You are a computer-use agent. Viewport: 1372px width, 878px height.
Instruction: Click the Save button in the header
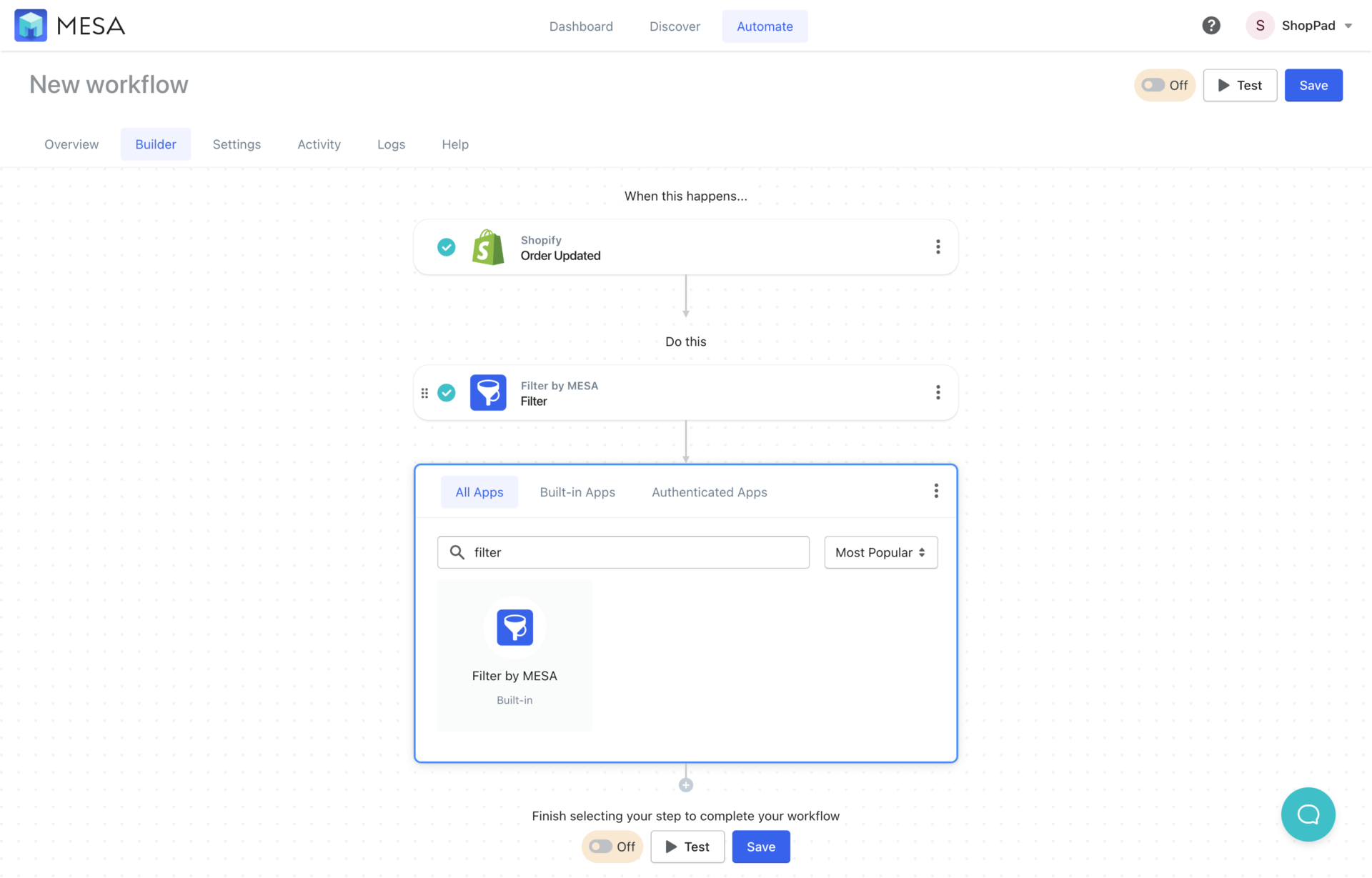(x=1313, y=85)
